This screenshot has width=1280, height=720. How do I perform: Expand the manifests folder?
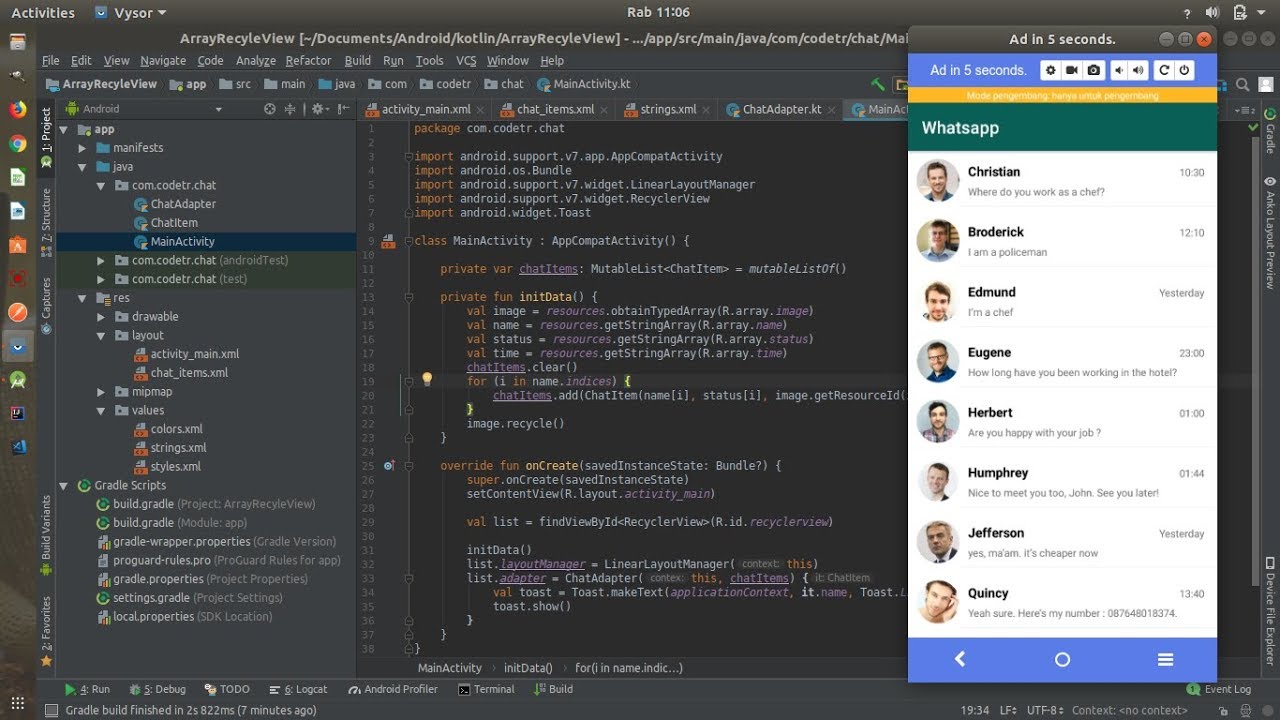point(82,148)
